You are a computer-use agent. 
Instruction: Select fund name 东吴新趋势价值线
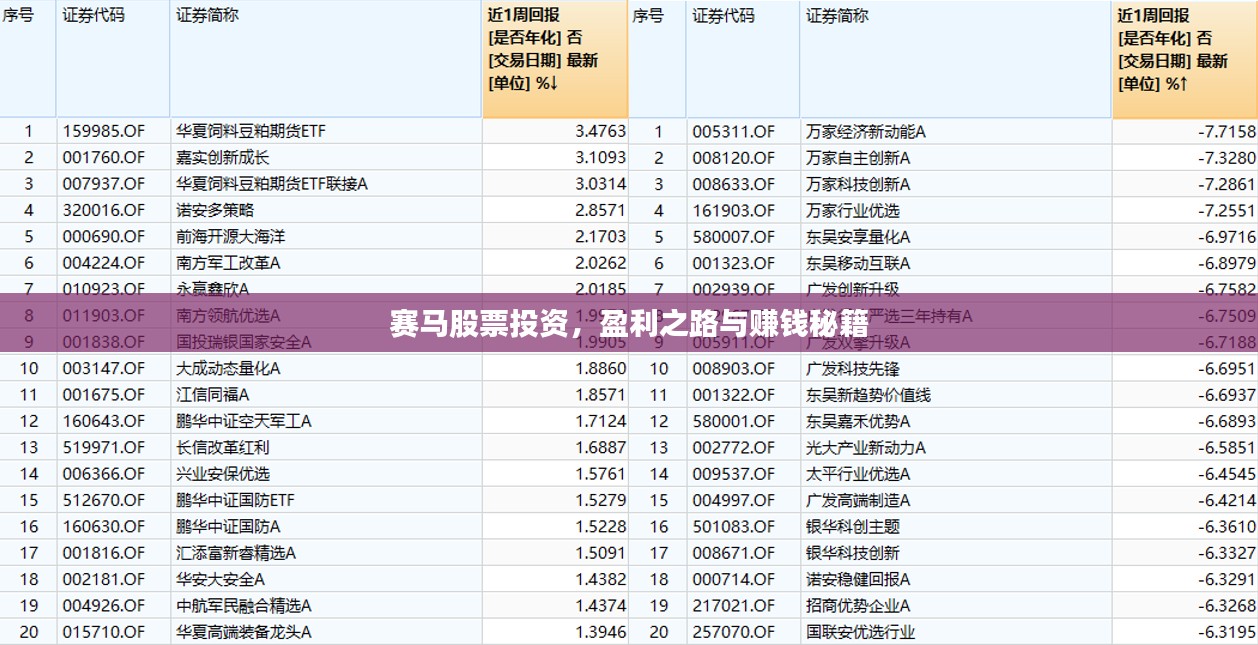pyautogui.click(x=868, y=395)
